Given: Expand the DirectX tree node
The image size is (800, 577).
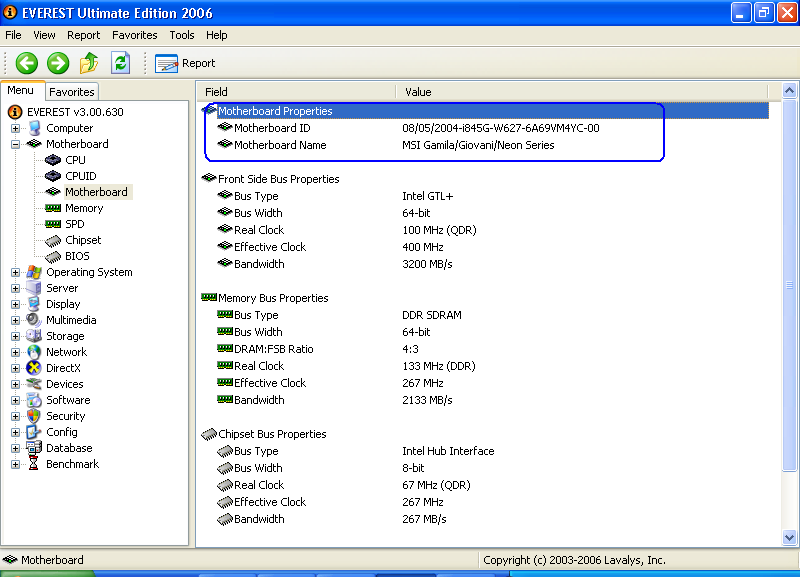Looking at the screenshot, I should point(15,368).
